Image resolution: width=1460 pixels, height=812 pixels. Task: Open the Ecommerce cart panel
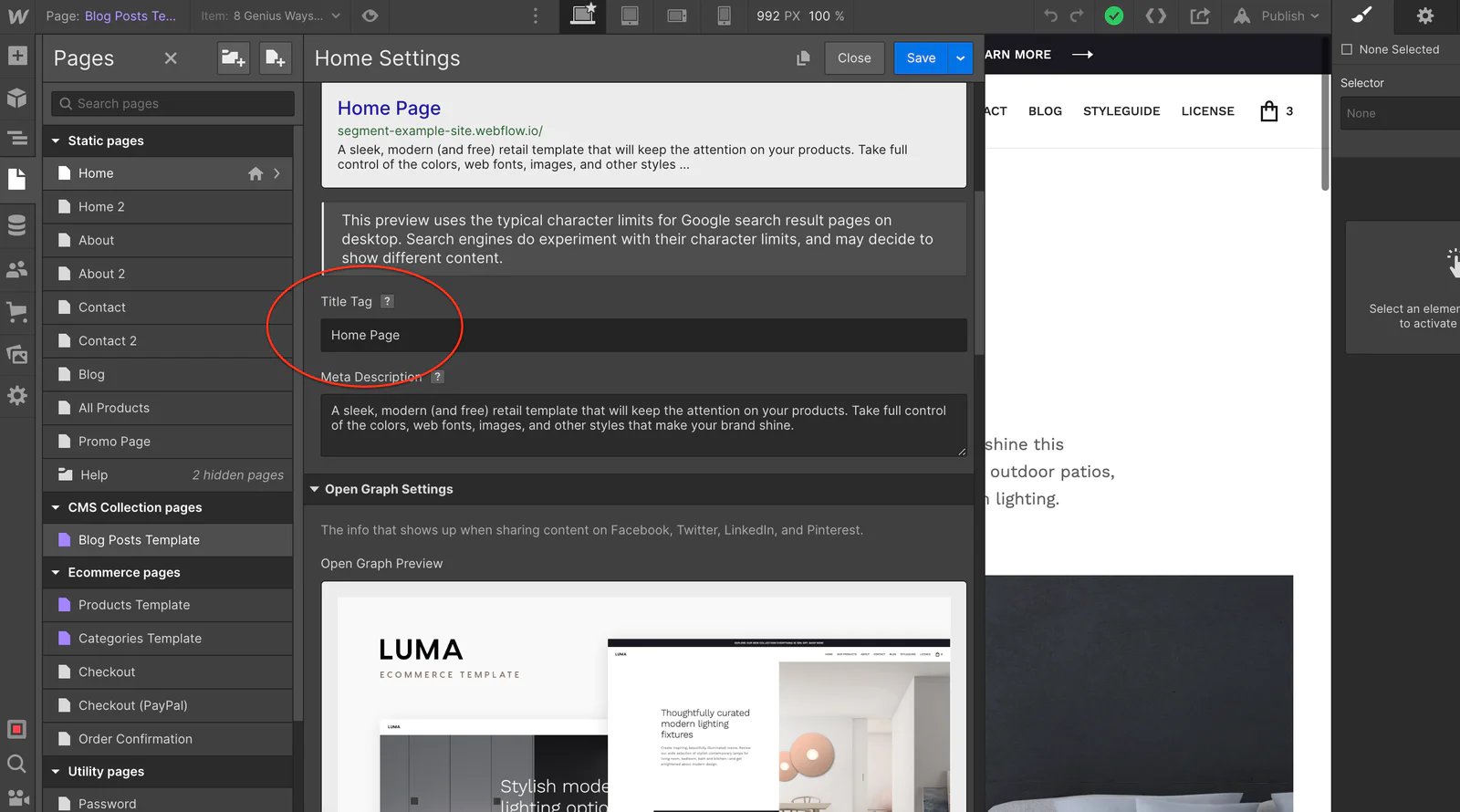(17, 311)
